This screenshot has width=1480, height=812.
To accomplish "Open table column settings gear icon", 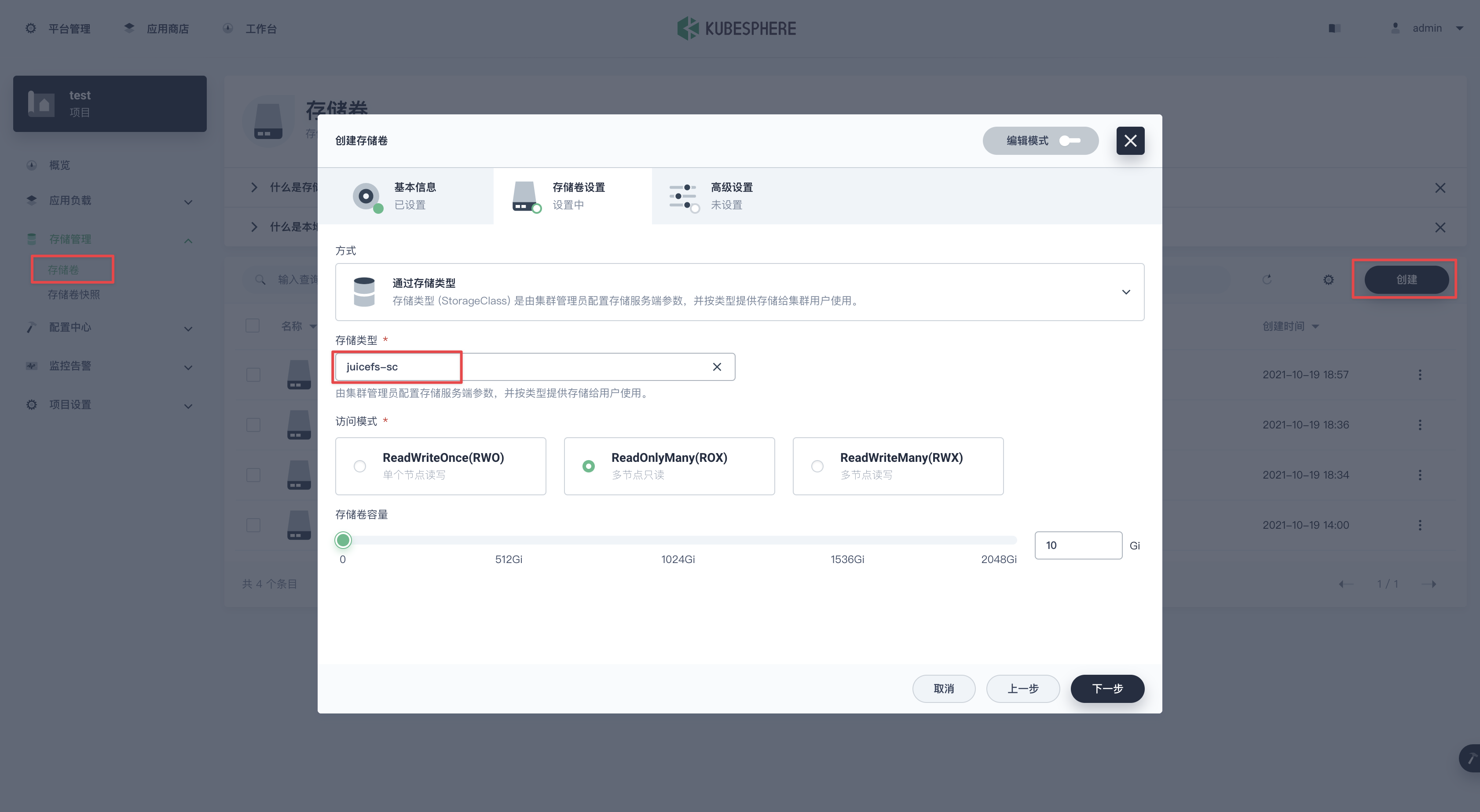I will point(1328,280).
